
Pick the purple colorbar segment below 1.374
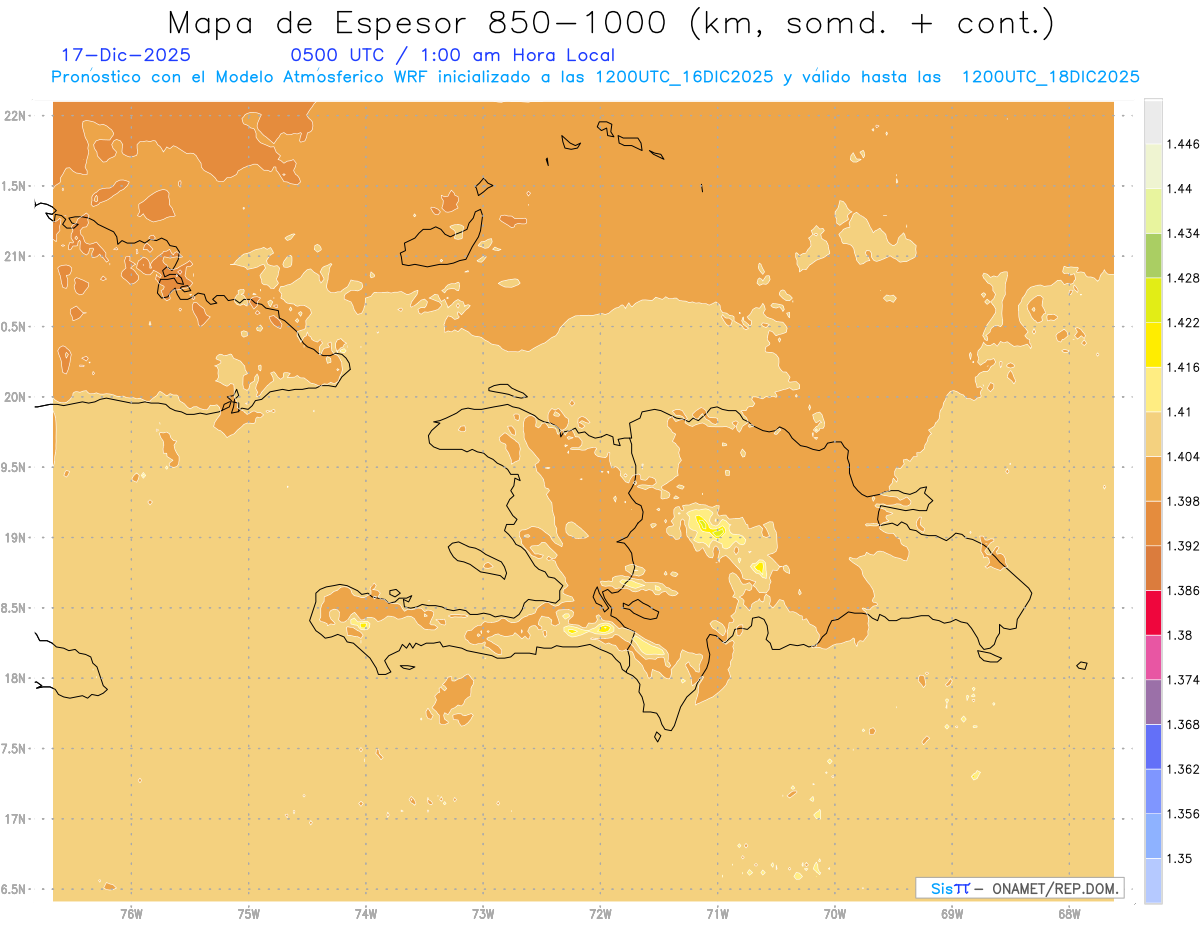[1153, 701]
